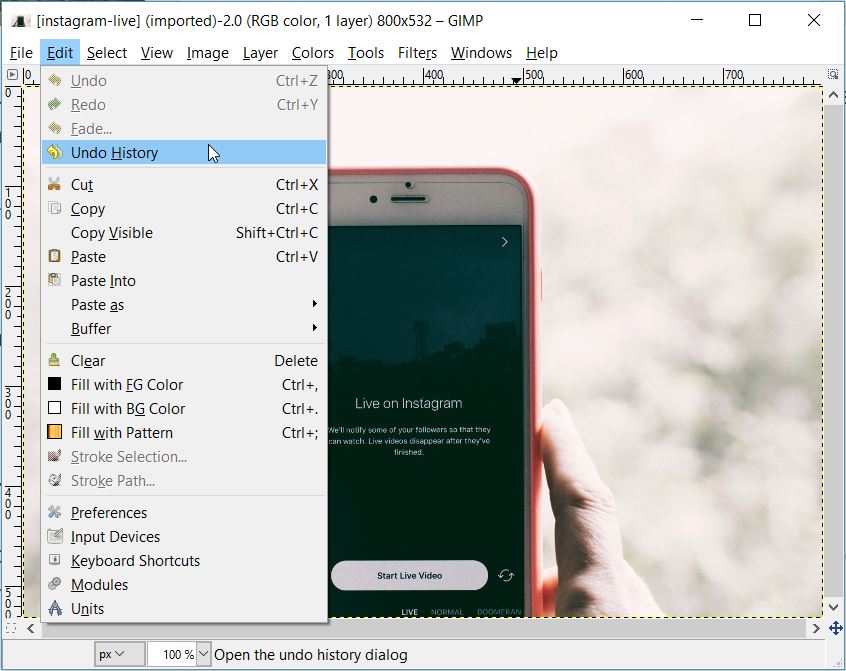Open Preferences from Edit menu

(184, 512)
